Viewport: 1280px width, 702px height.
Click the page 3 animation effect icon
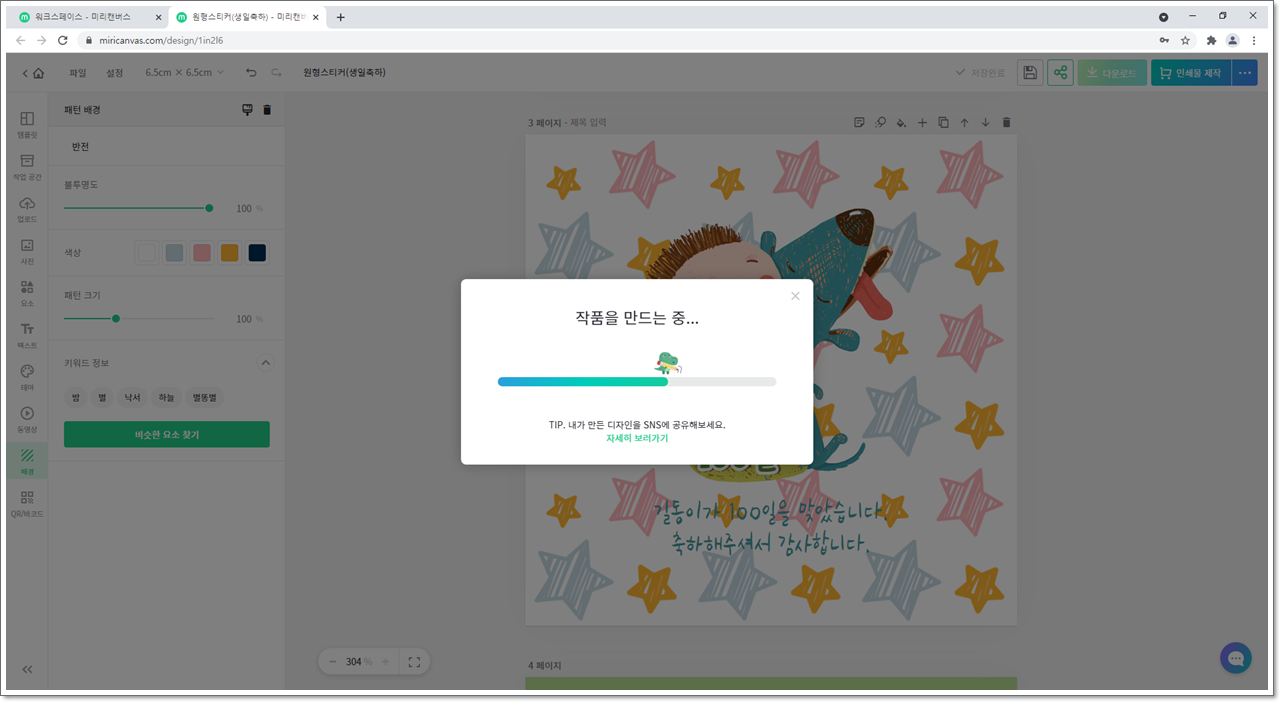(x=880, y=122)
